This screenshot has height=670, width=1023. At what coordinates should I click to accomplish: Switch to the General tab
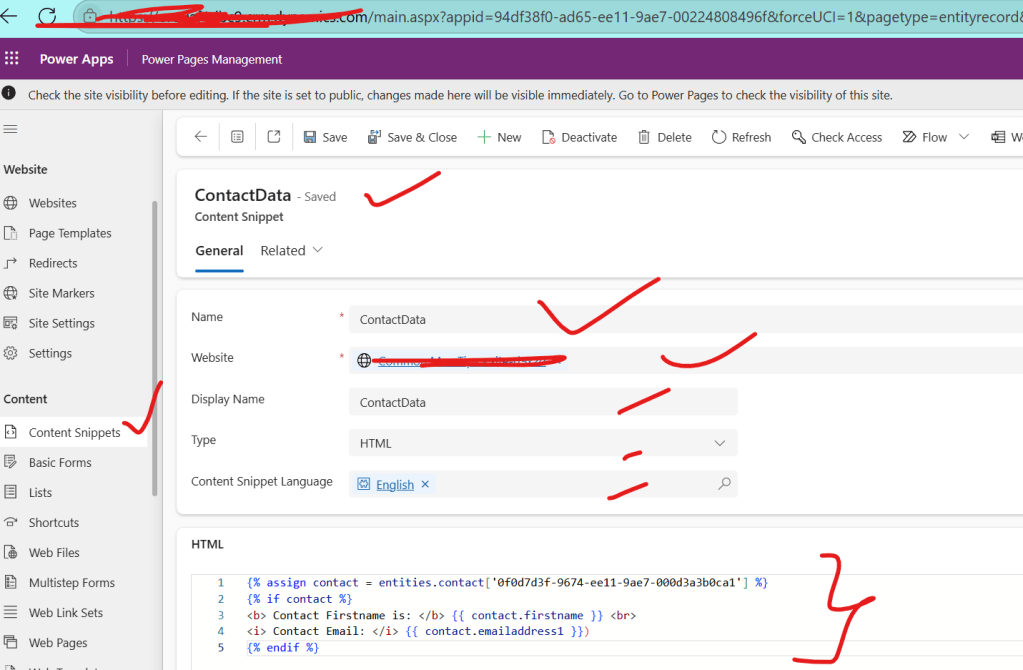(219, 251)
